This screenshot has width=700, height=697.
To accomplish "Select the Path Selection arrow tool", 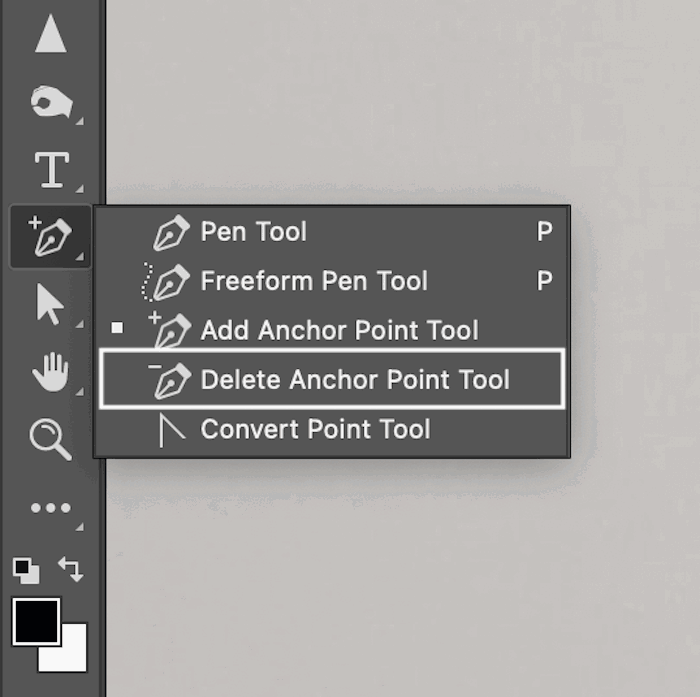I will 50,304.
